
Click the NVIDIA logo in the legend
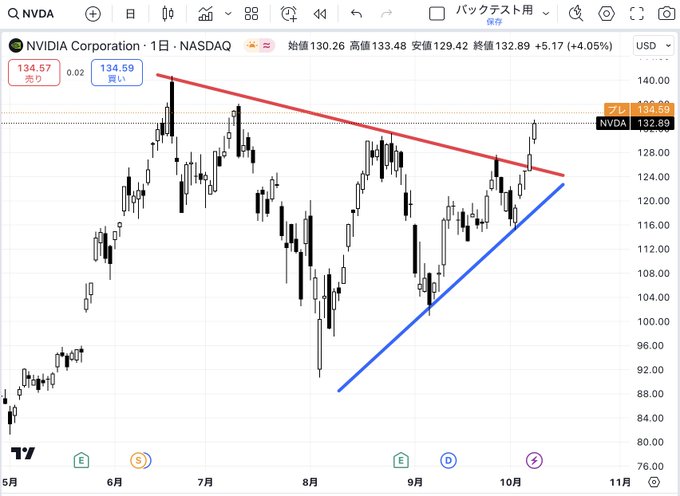coord(16,46)
